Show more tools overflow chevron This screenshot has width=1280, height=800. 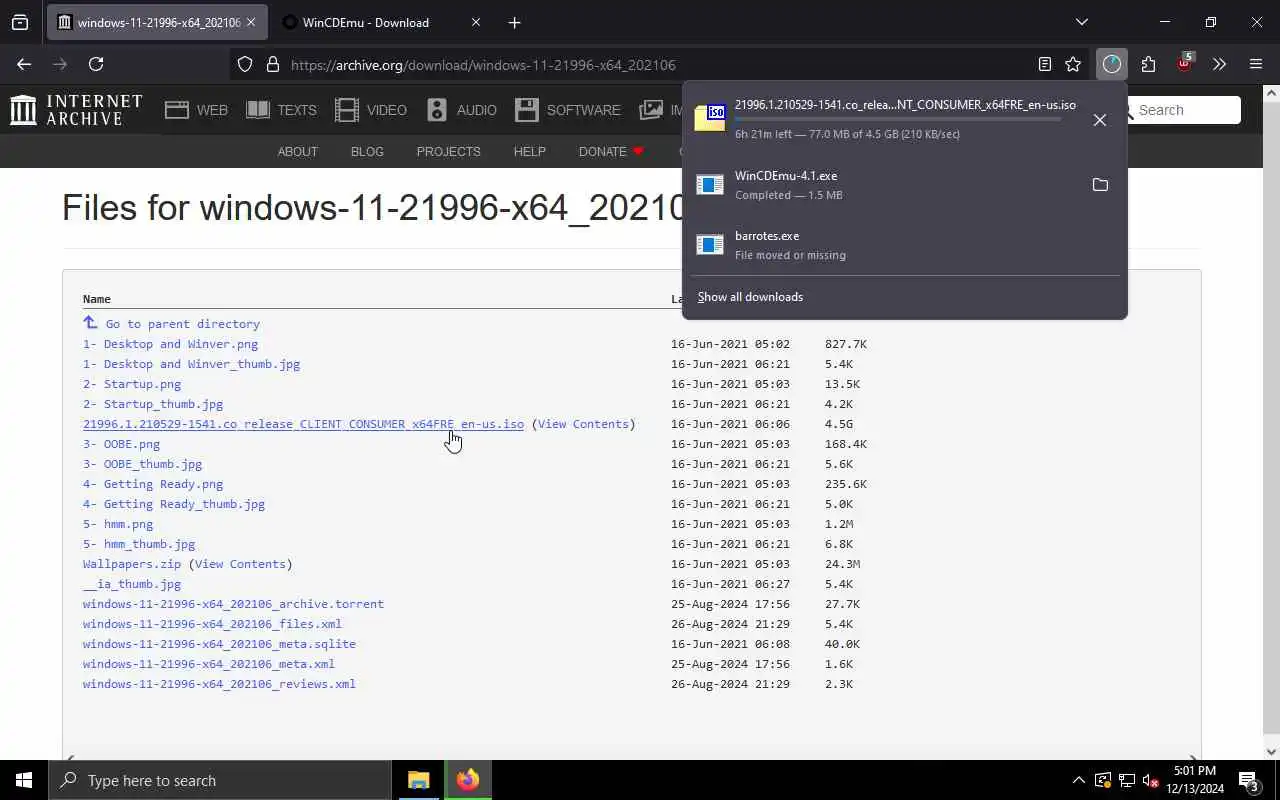(1219, 64)
